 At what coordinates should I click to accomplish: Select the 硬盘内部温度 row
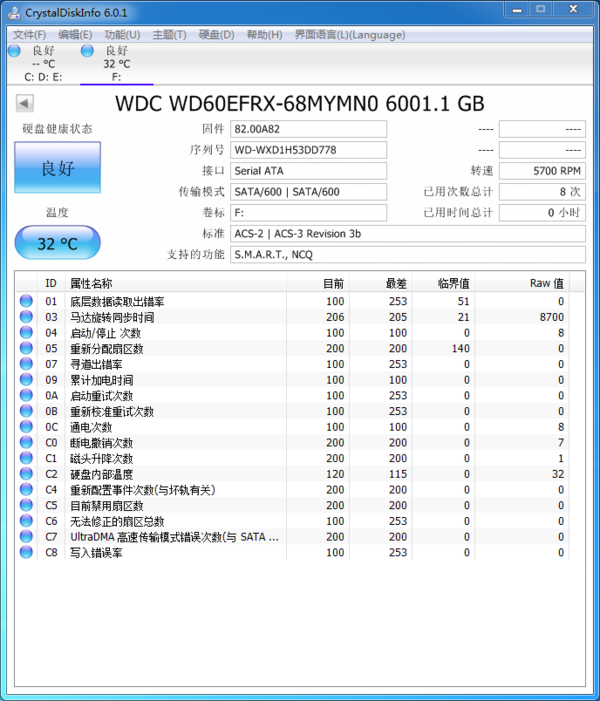292,474
